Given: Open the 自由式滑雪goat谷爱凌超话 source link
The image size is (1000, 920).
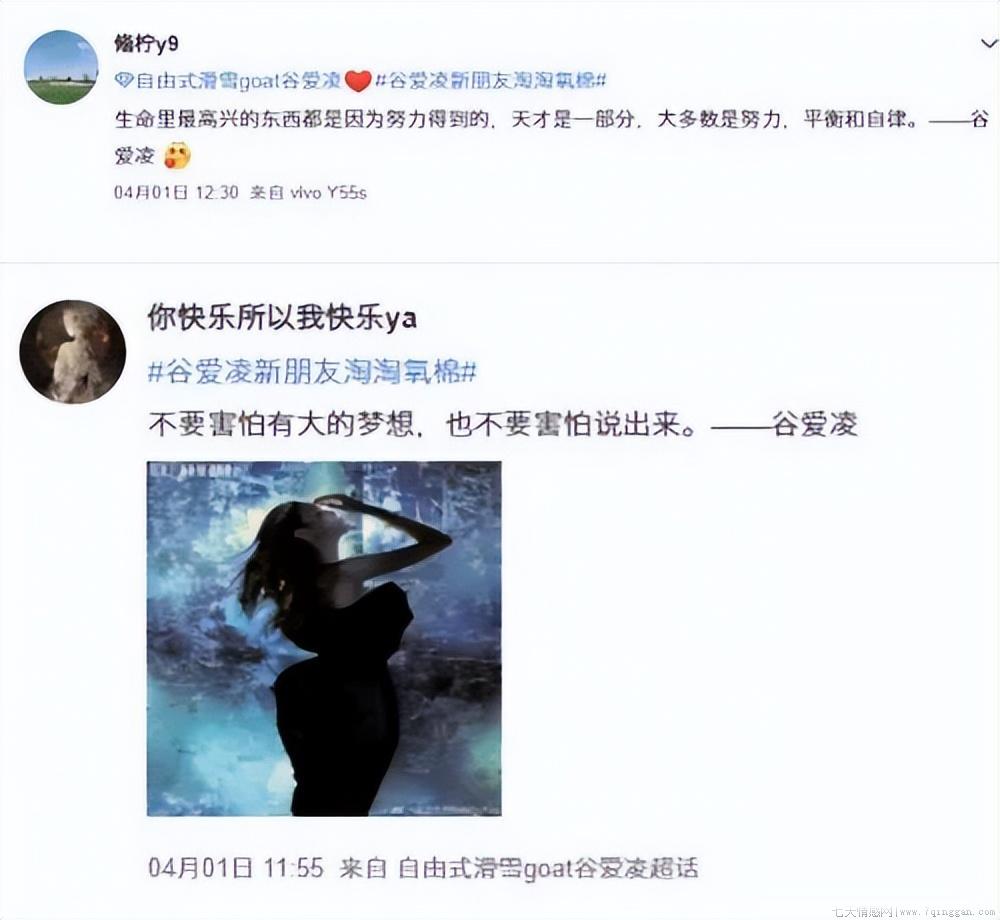Looking at the screenshot, I should point(548,868).
